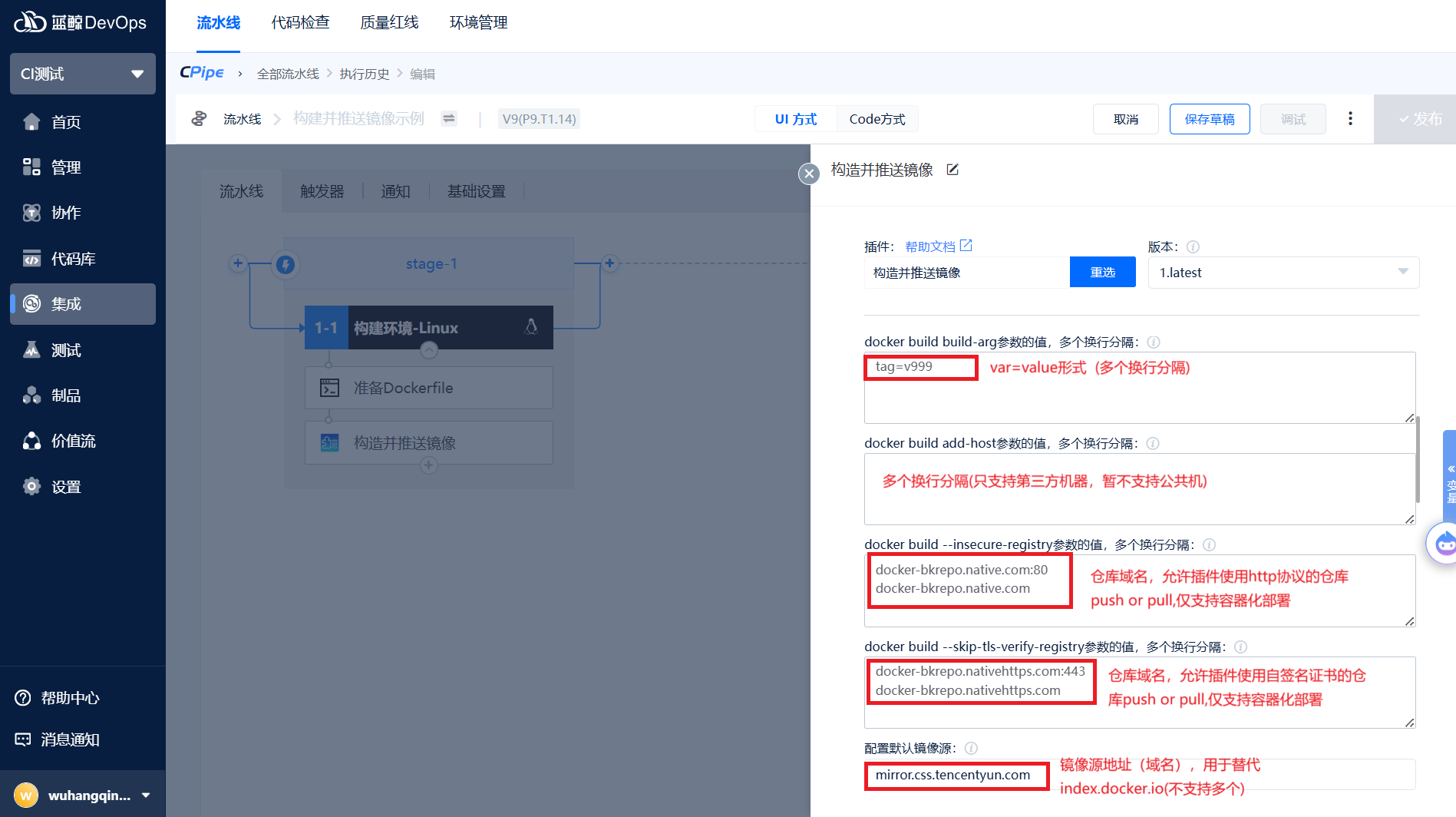Click the 集成 sidebar icon

click(x=31, y=304)
